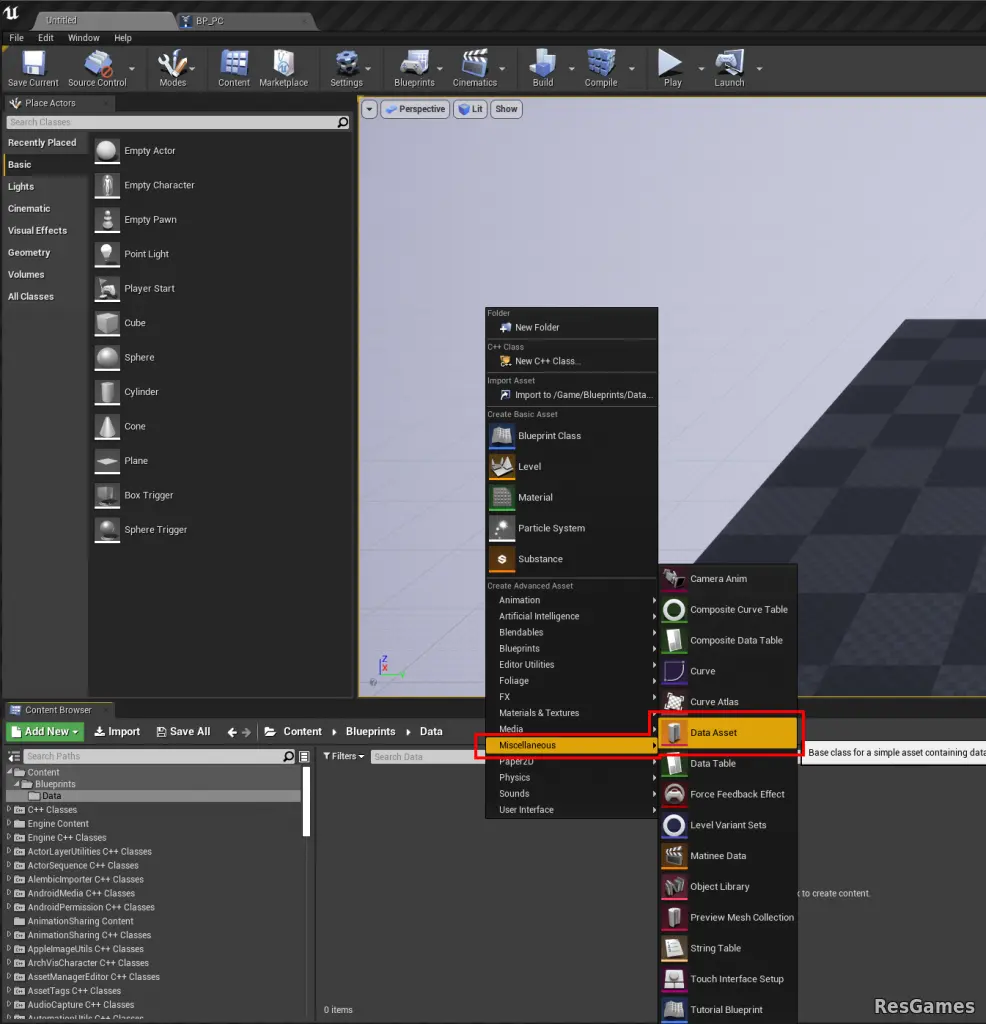The image size is (986, 1024).
Task: Toggle path view options icon
Action: 304,756
